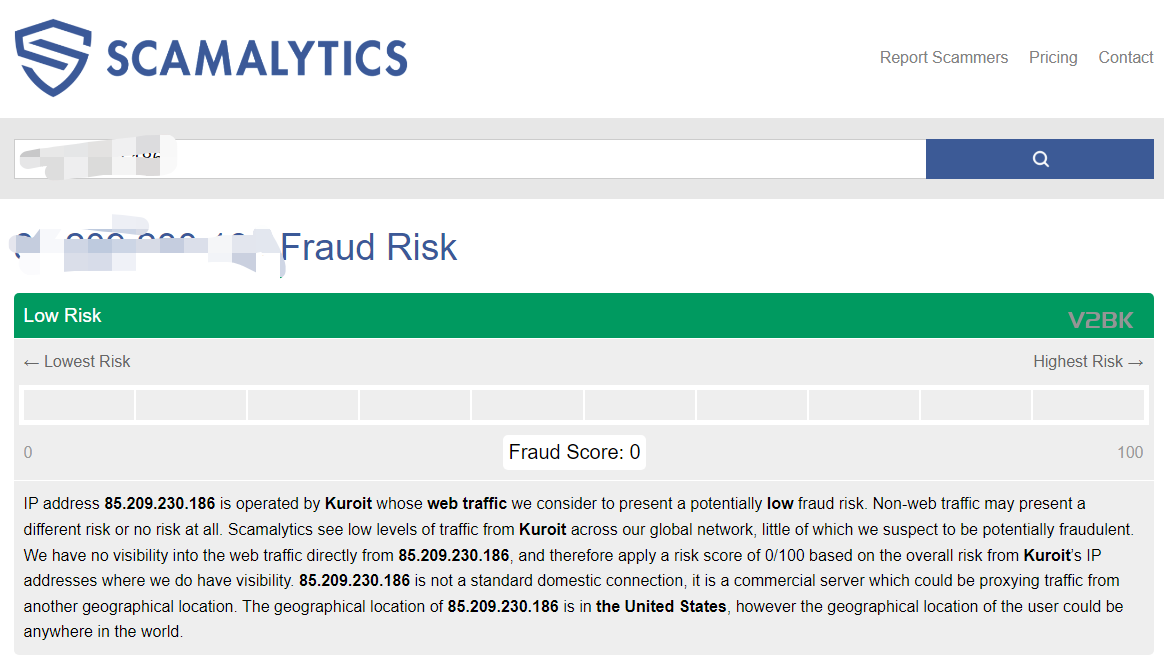The image size is (1164, 656).
Task: Click the Fraud Score: 0 label
Action: pos(574,452)
